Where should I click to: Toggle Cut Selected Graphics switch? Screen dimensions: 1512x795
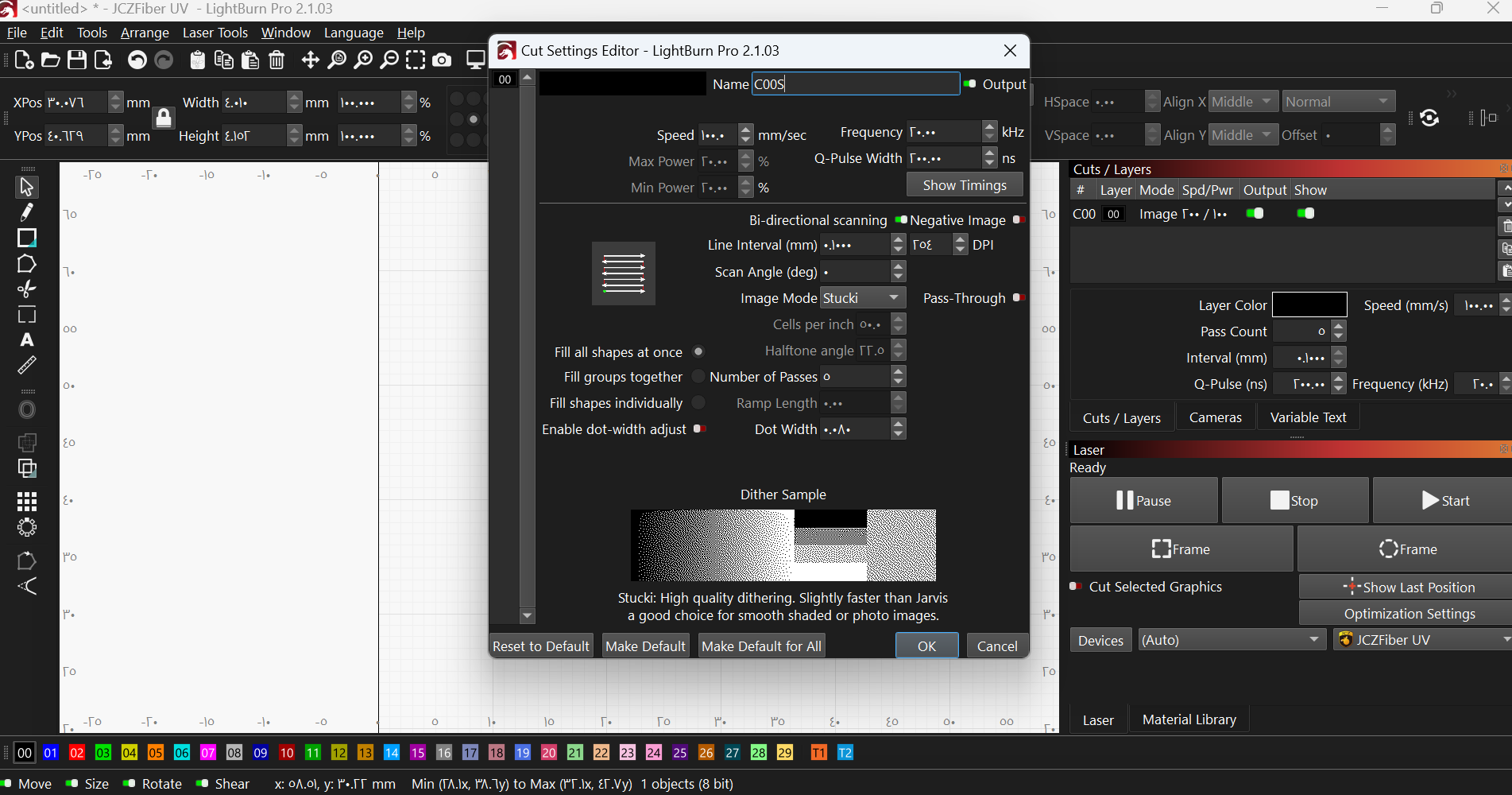tap(1076, 587)
